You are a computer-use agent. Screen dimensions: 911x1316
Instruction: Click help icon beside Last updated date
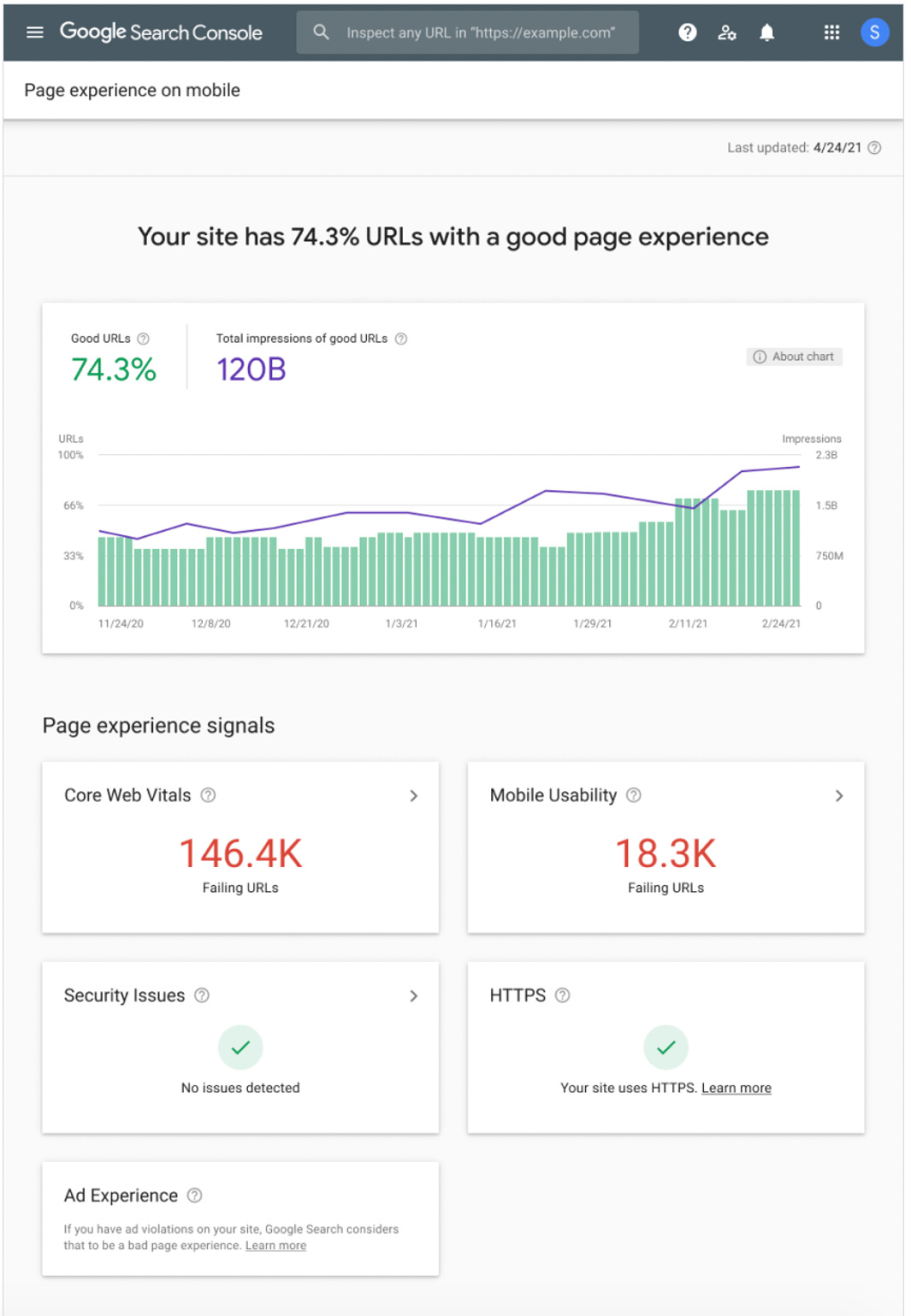pyautogui.click(x=874, y=147)
